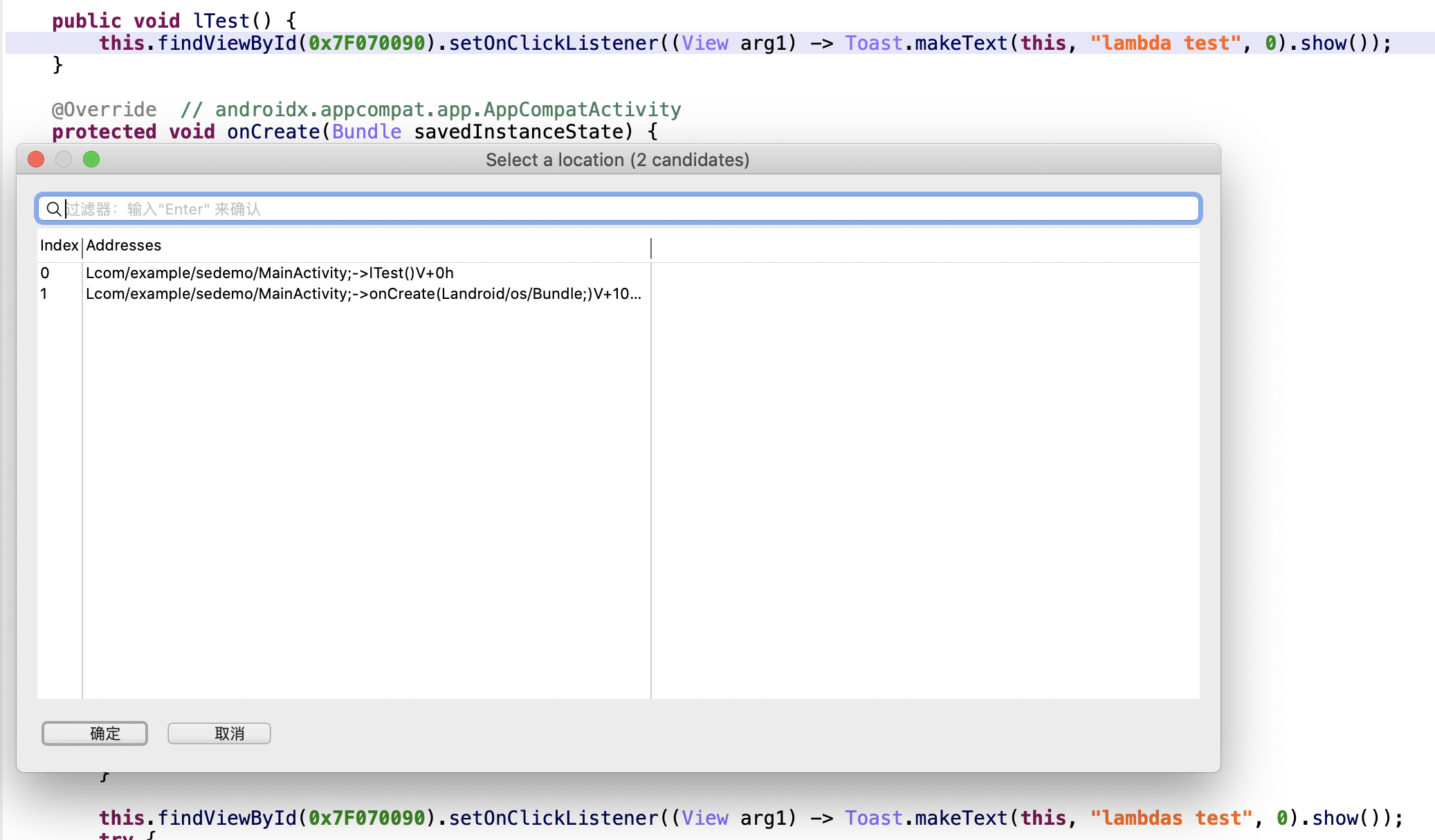
Task: Click the dialog title bar text
Action: tap(617, 160)
